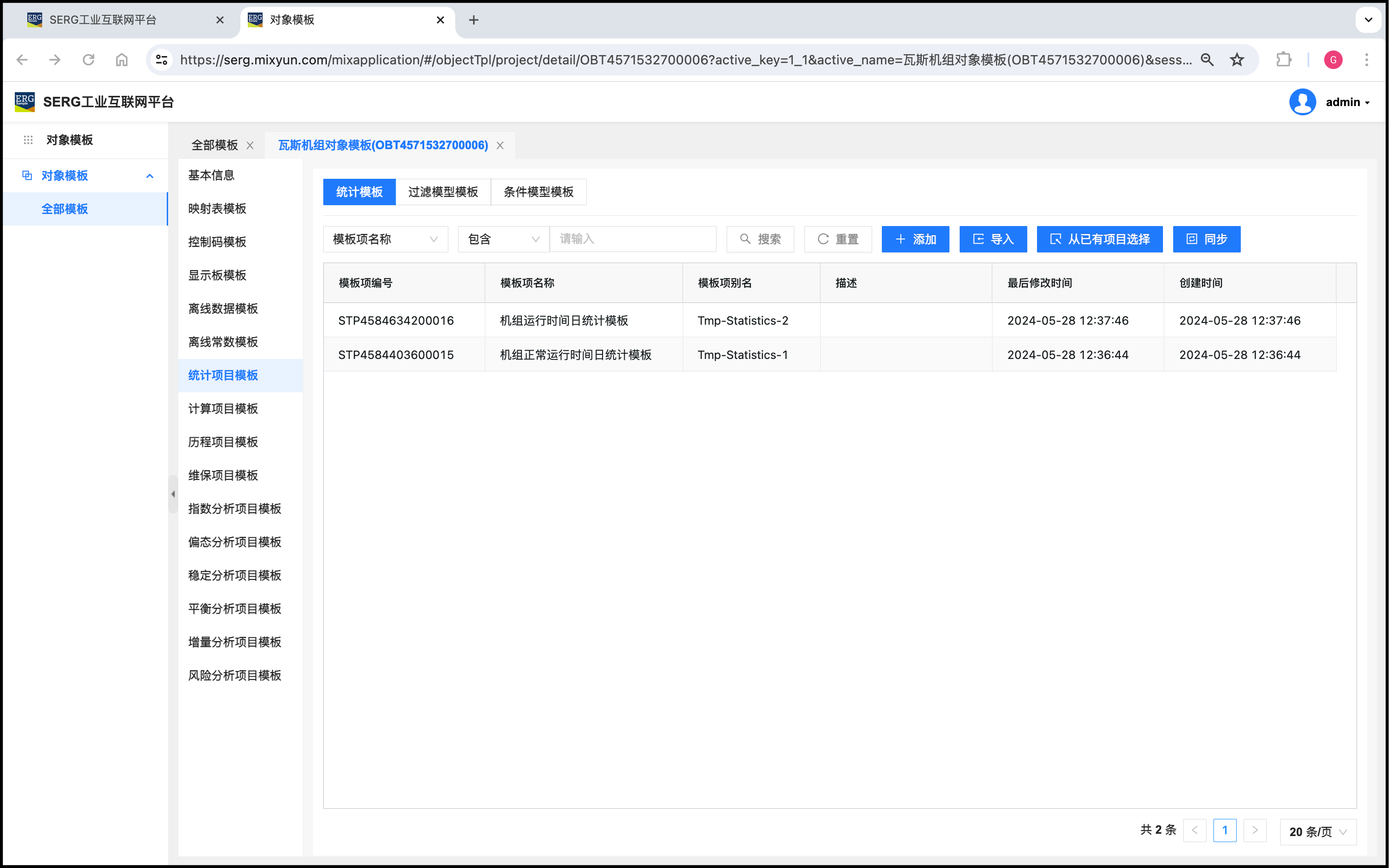Bookmark page with the star icon
The height and width of the screenshot is (868, 1389).
point(1238,60)
